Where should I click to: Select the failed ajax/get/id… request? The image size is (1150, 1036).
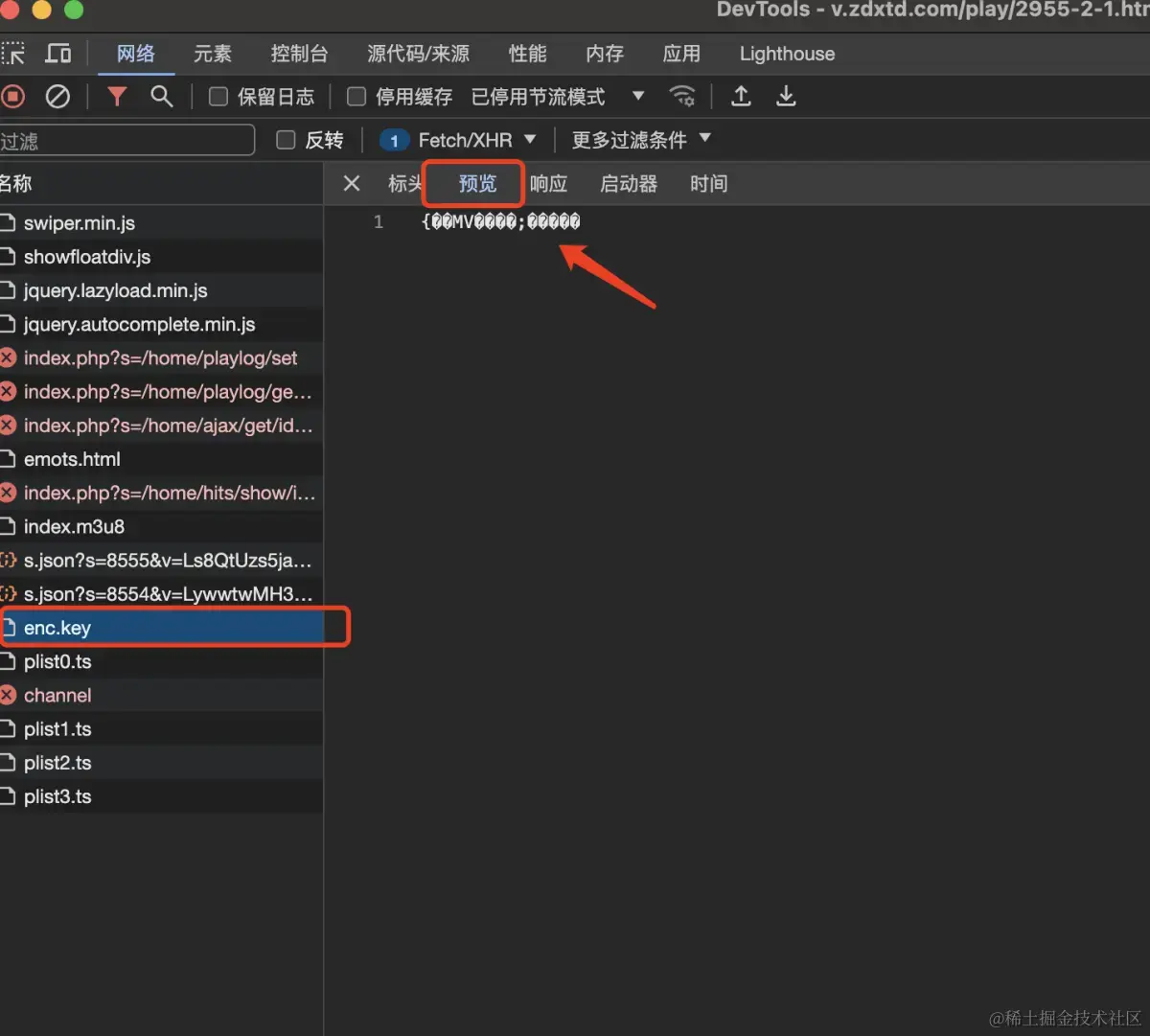[161, 425]
